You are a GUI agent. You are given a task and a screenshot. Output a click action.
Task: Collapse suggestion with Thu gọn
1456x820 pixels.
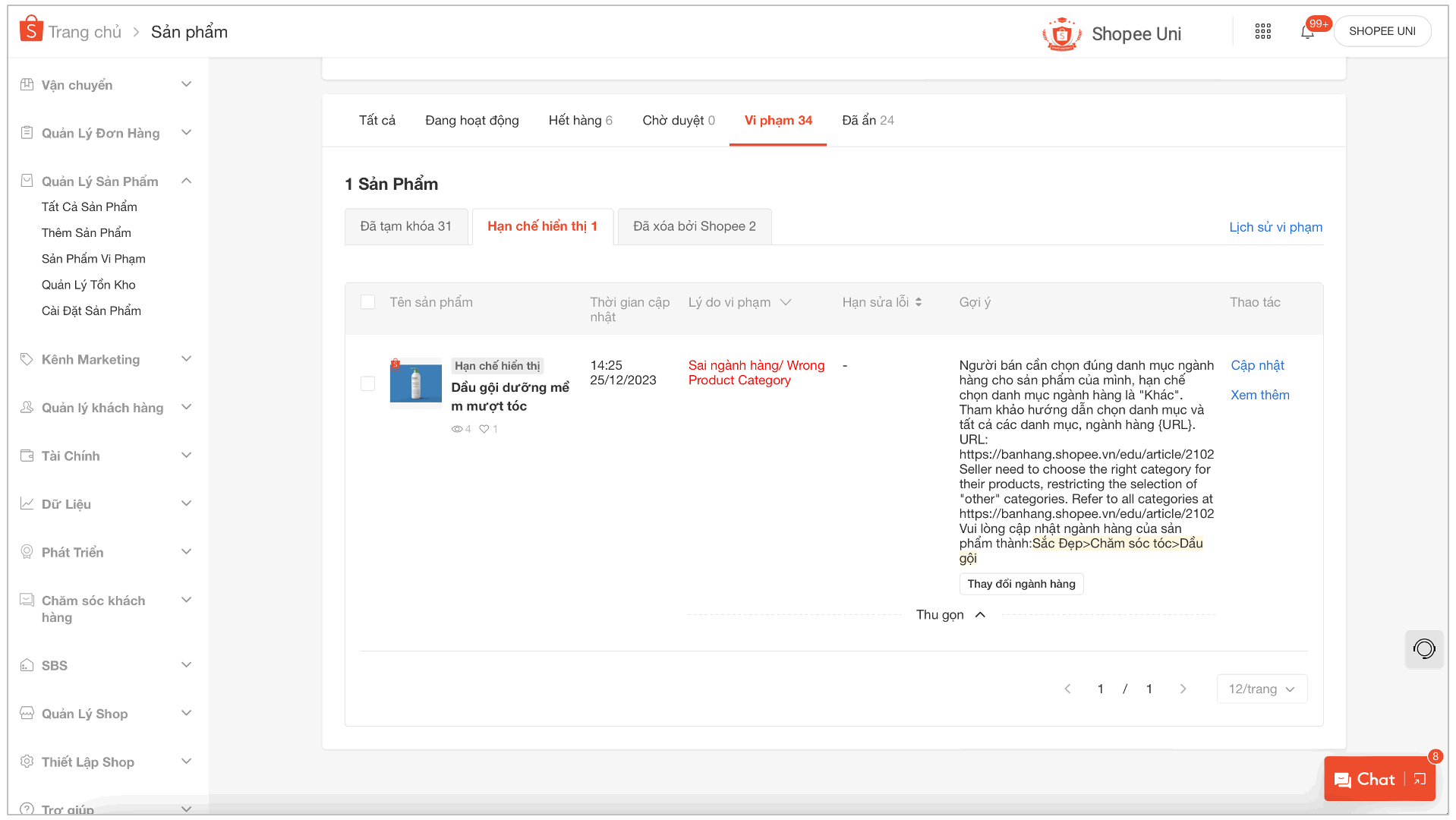(950, 615)
